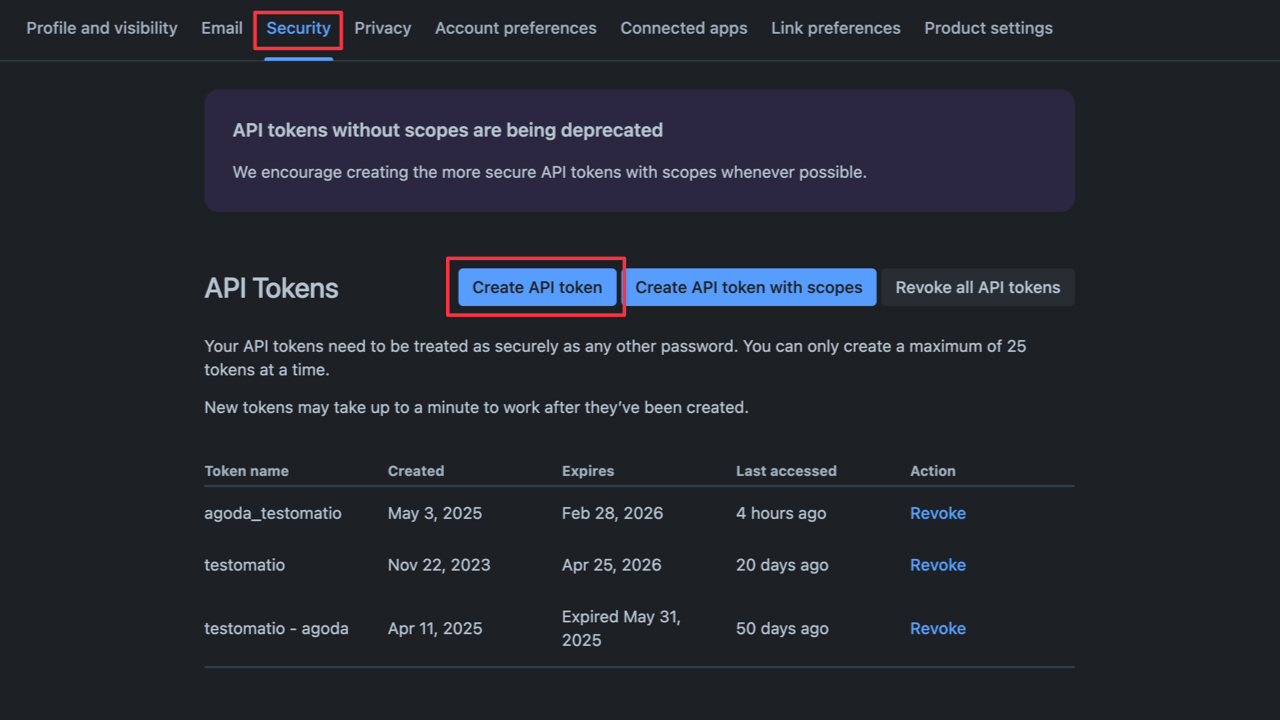Select the agoda_testomatio token name

[x=273, y=513]
